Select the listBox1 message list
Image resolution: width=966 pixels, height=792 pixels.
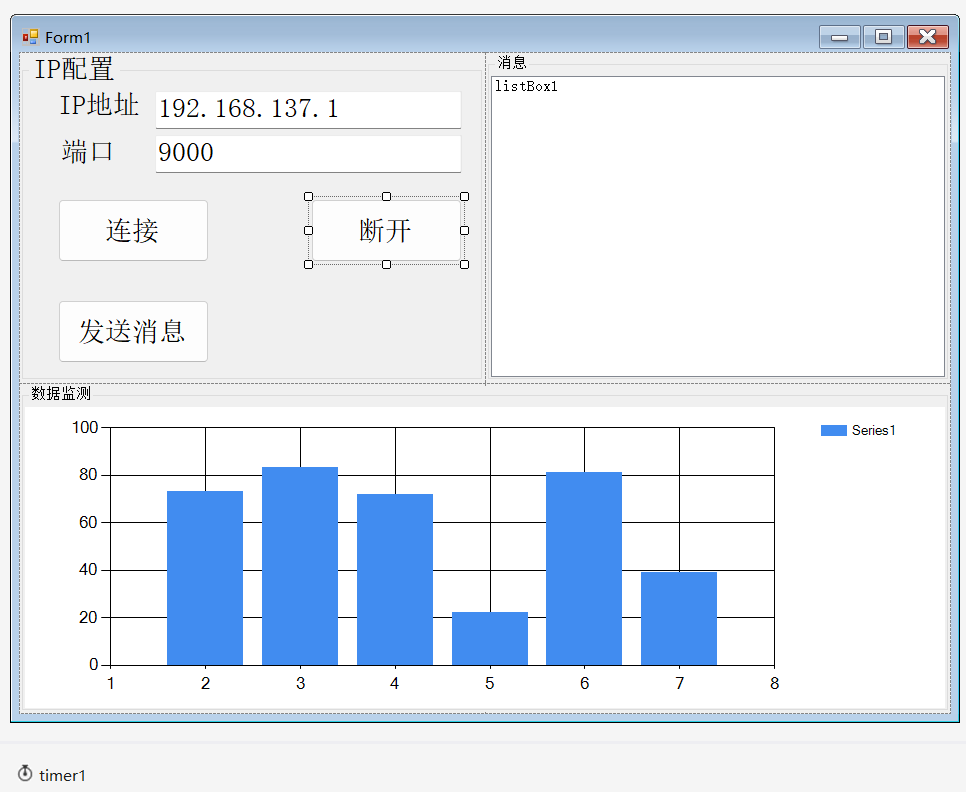(717, 226)
